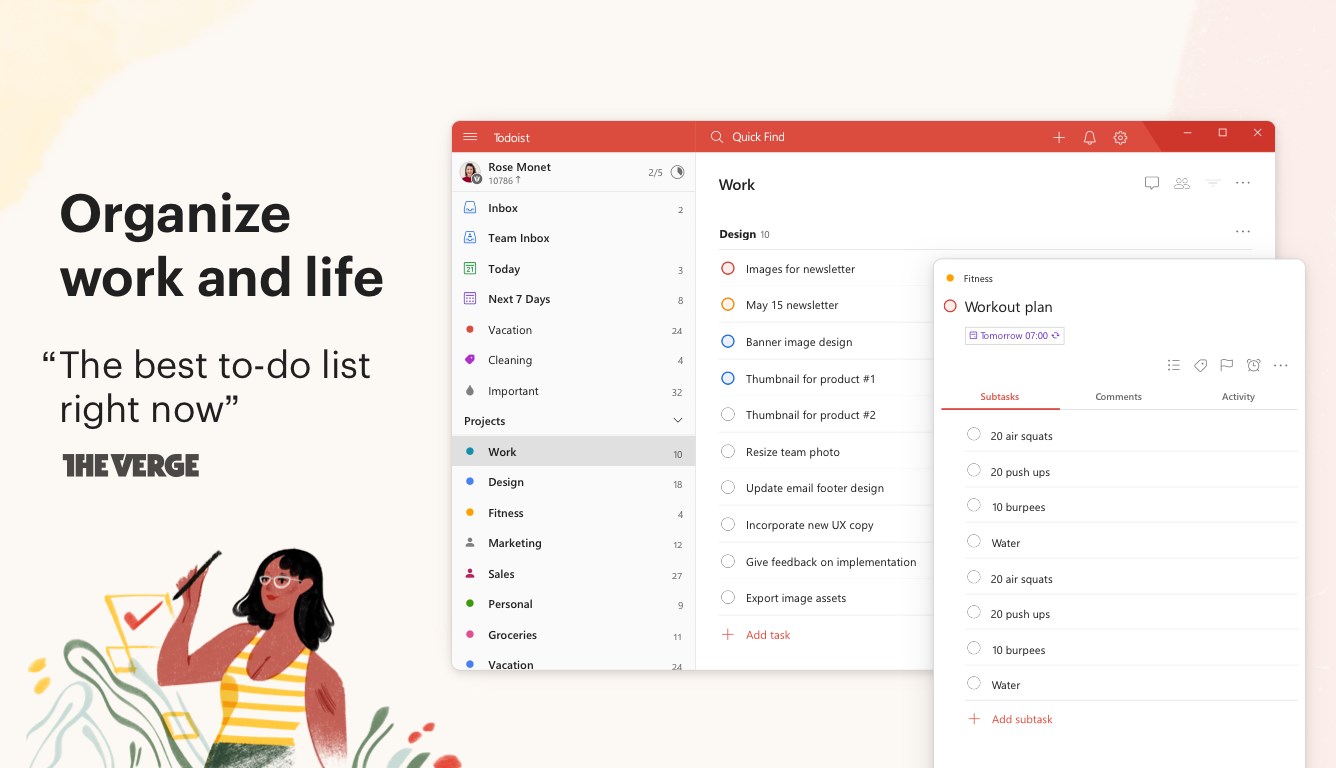Screen dimensions: 1336x768
Task: Switch to the Comments tab
Action: pos(1118,397)
